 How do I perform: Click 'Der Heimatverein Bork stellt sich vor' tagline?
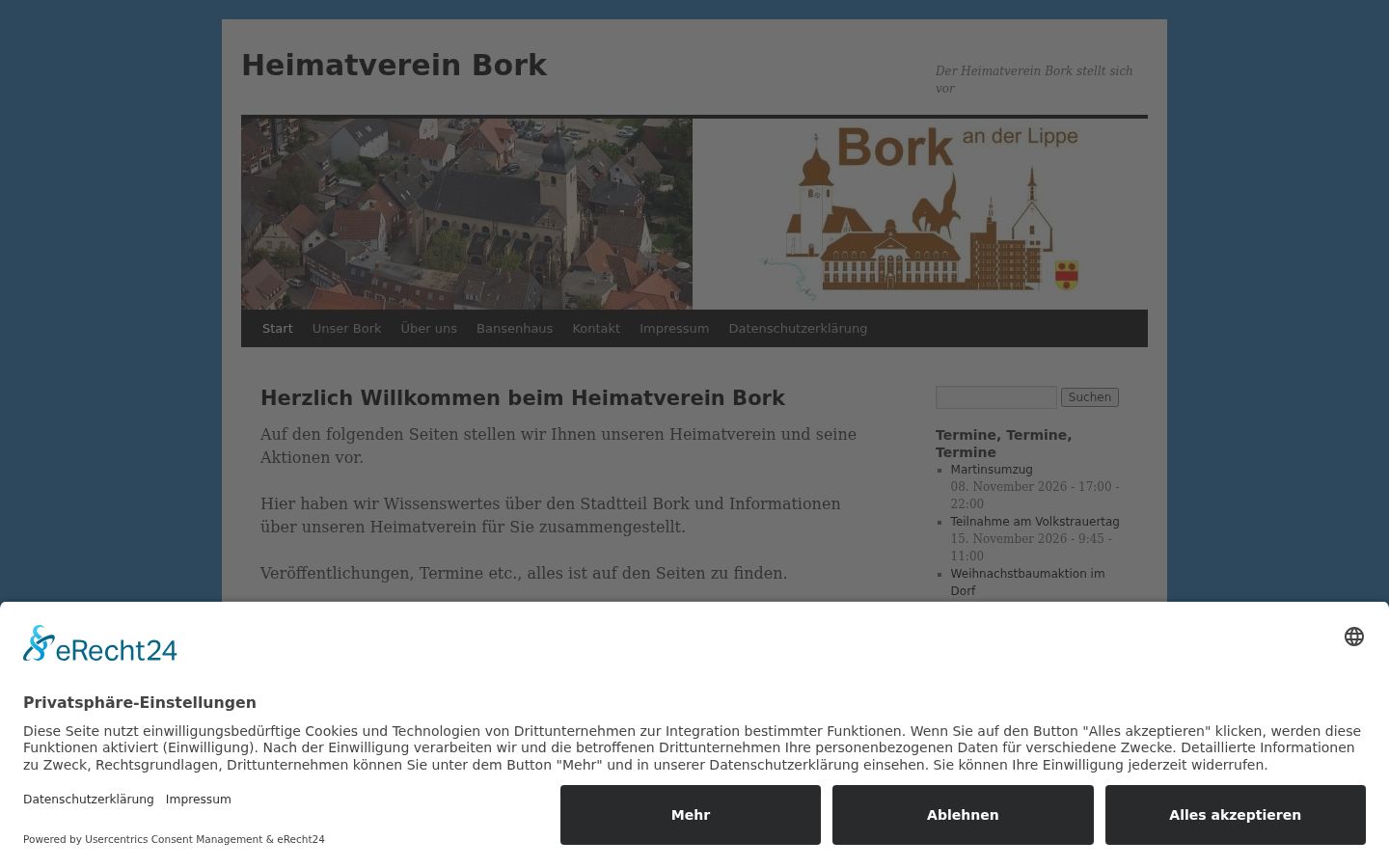pos(1034,79)
